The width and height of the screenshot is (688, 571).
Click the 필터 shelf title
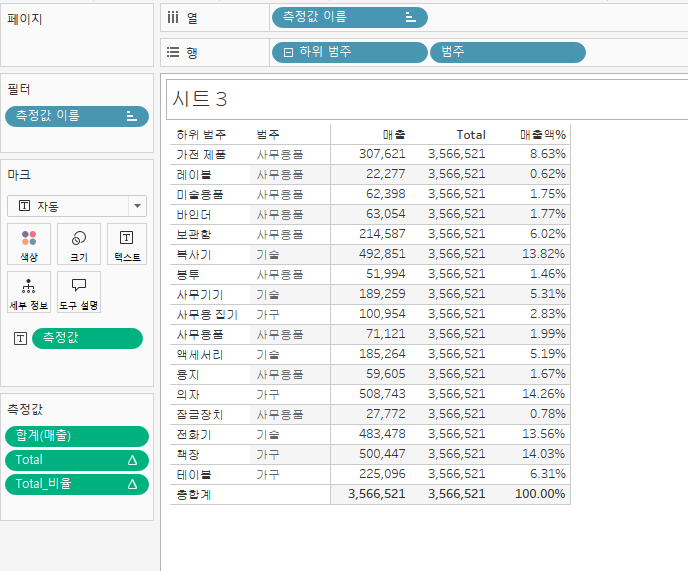(19, 90)
